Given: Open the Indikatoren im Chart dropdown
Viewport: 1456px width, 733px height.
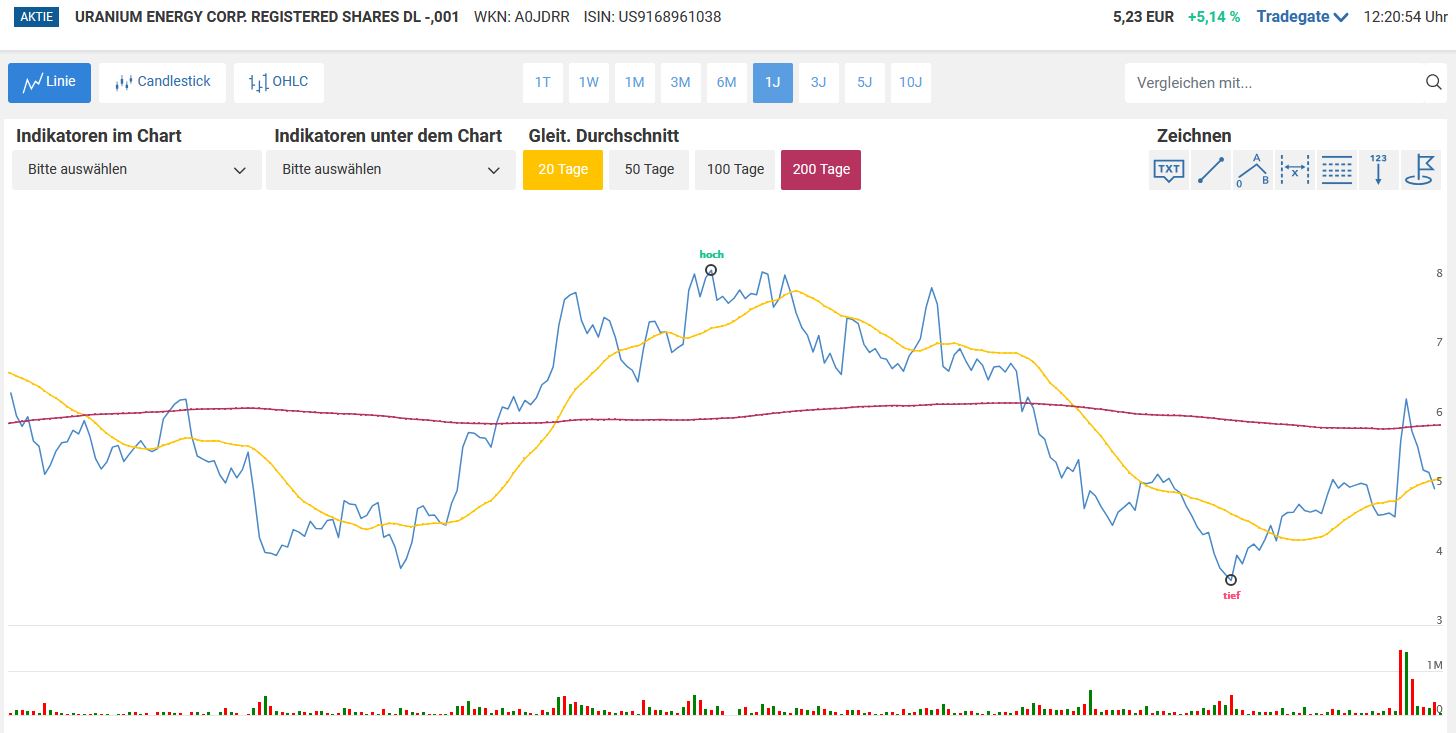Looking at the screenshot, I should coord(137,170).
